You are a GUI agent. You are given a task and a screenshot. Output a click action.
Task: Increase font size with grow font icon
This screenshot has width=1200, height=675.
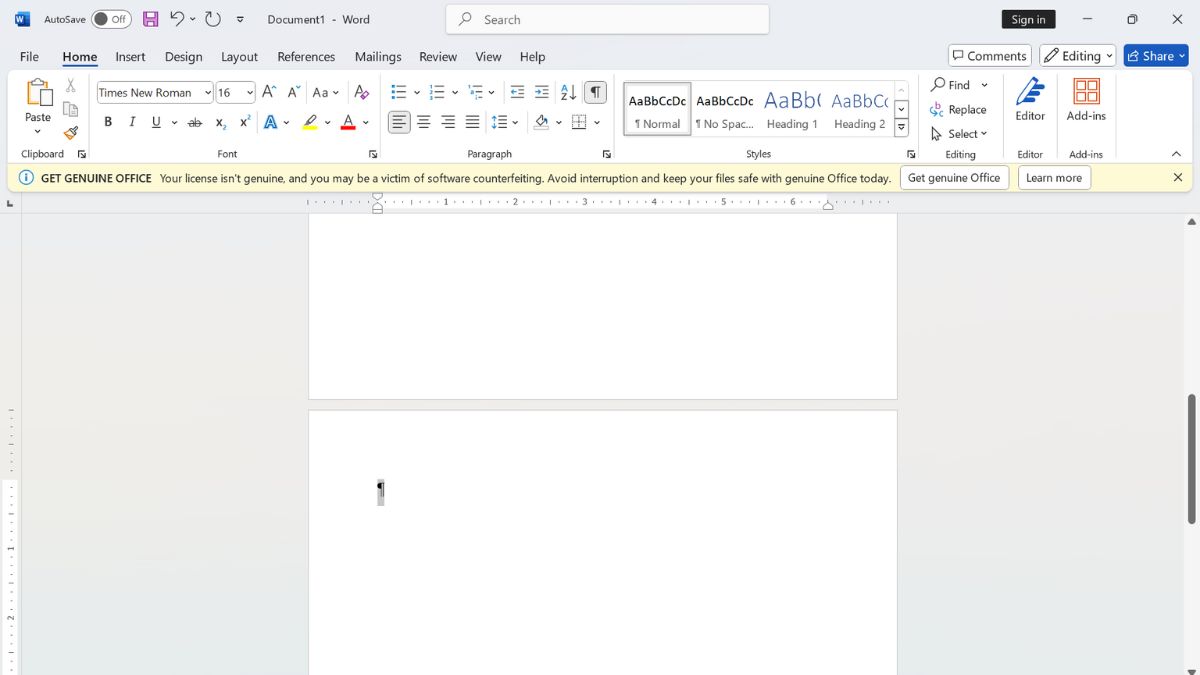pos(269,92)
